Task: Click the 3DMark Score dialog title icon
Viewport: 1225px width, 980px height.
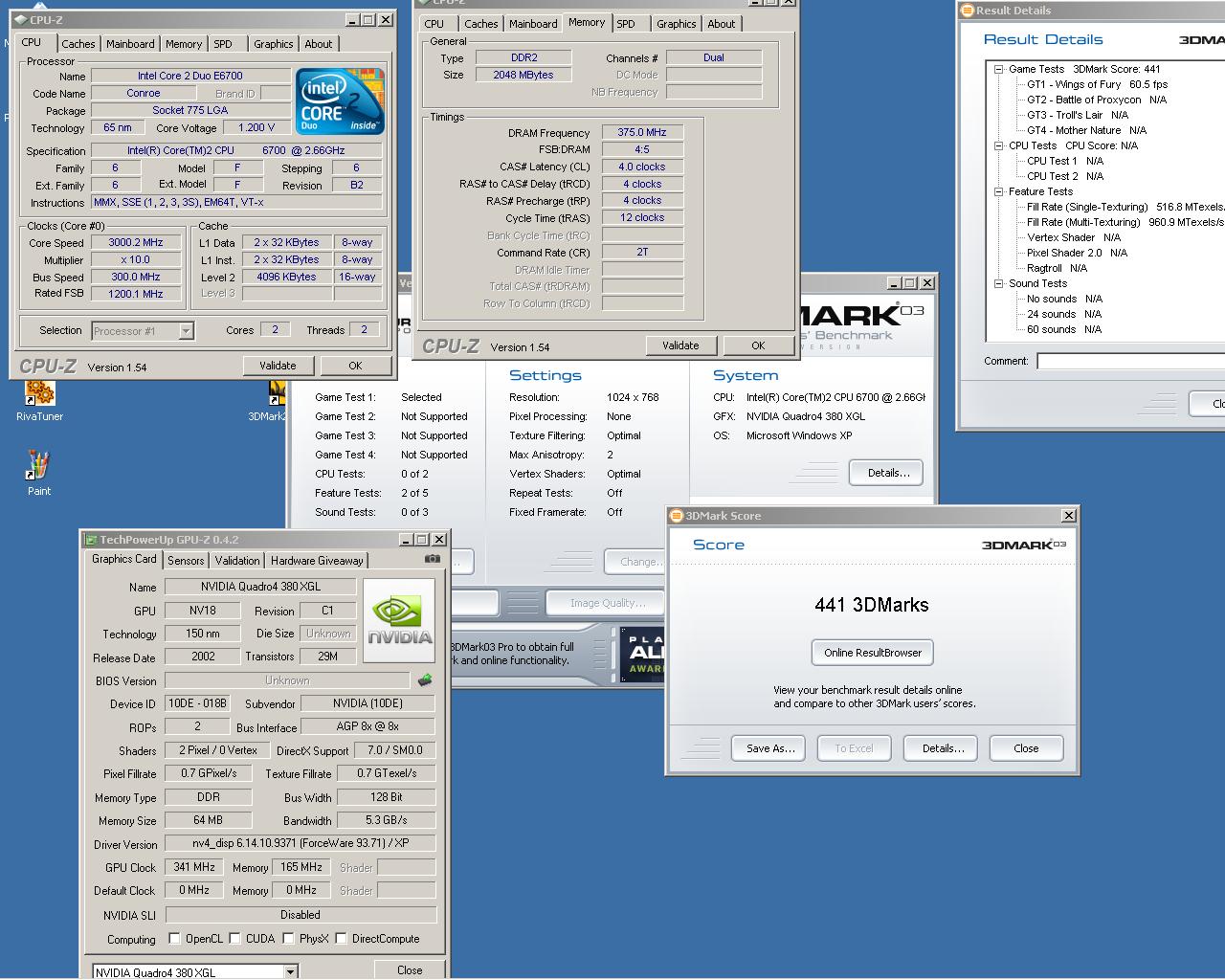Action: coord(676,516)
